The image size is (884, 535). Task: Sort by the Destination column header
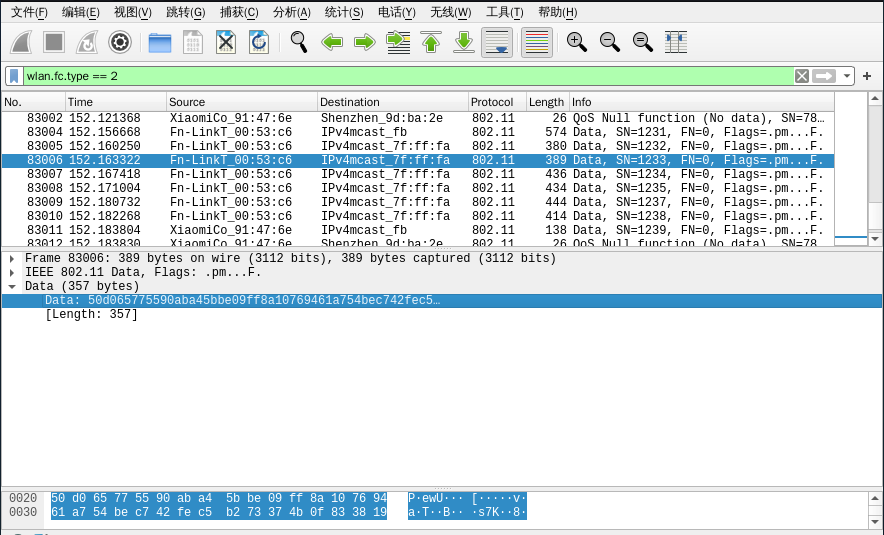pyautogui.click(x=393, y=102)
